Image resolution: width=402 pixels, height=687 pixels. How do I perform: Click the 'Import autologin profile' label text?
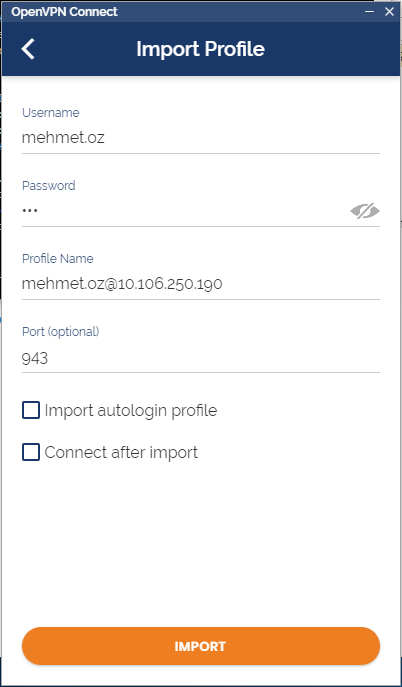[130, 411]
